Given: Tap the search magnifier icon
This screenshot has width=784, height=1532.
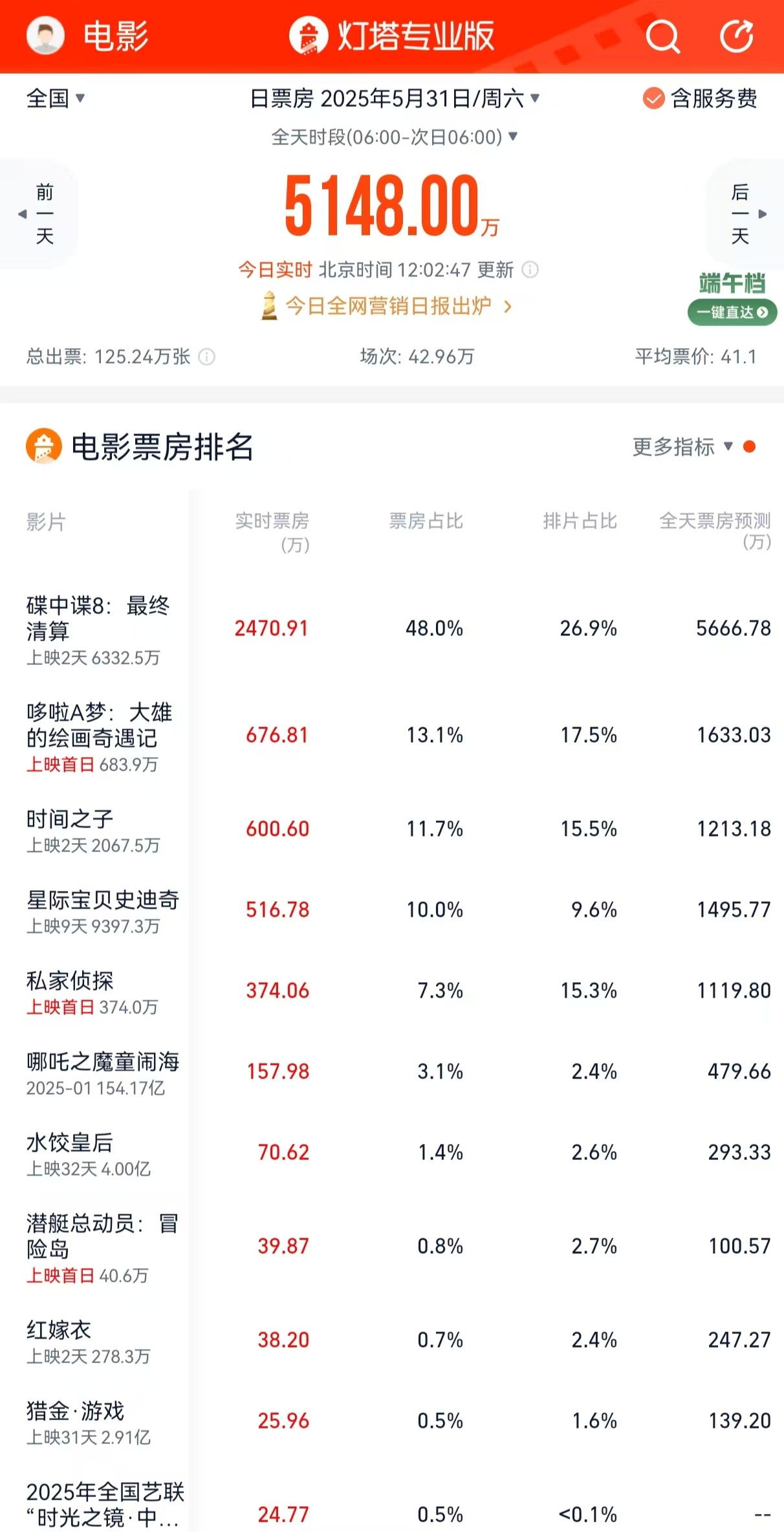Looking at the screenshot, I should coord(663,36).
